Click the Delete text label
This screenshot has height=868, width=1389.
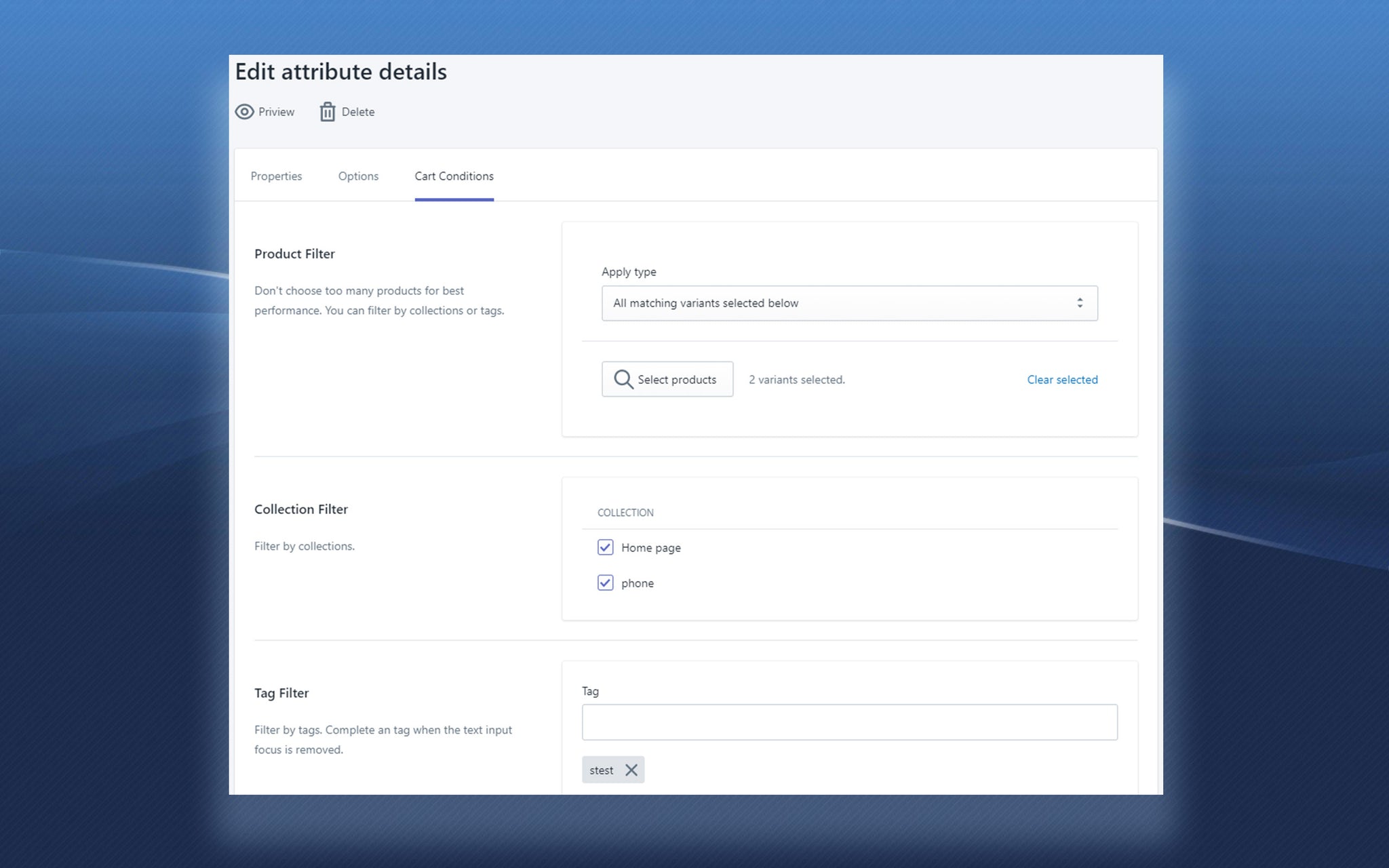click(x=358, y=112)
